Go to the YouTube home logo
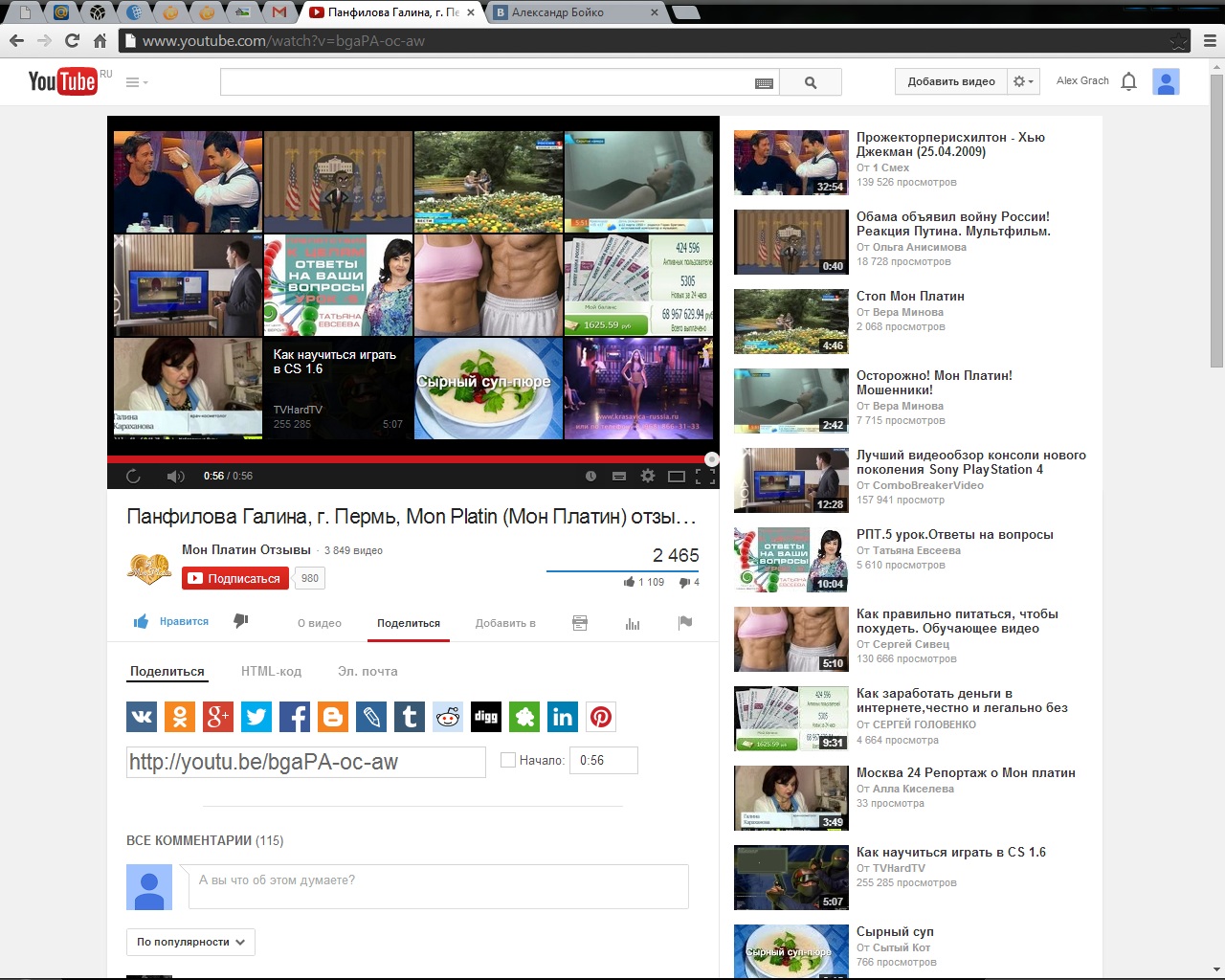 point(63,81)
